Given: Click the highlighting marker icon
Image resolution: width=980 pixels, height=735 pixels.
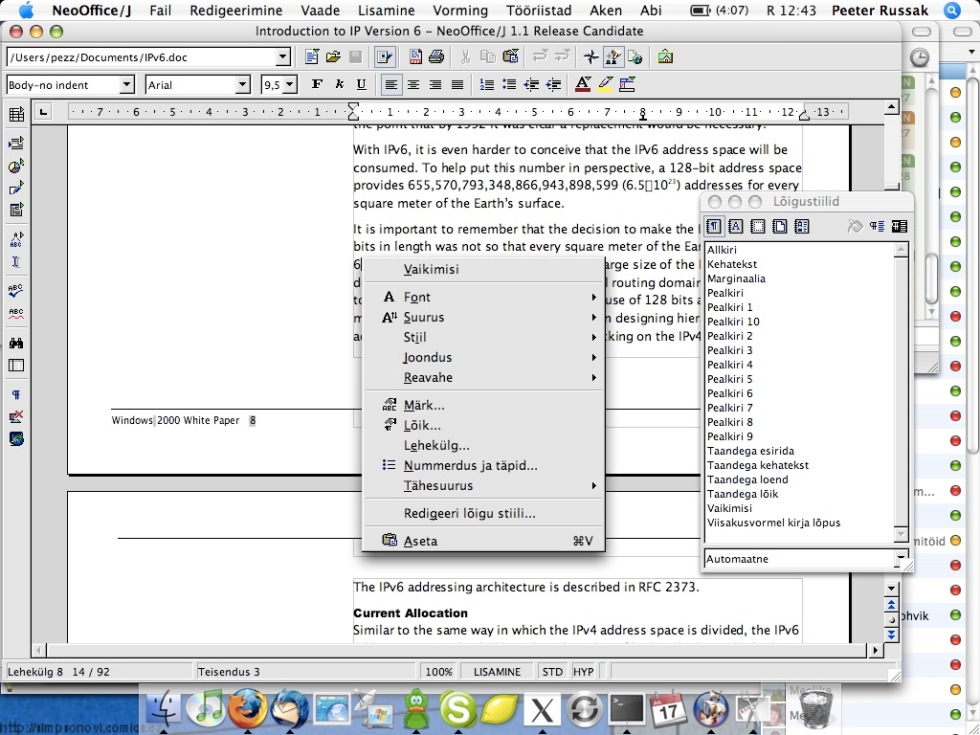Looking at the screenshot, I should coord(605,85).
